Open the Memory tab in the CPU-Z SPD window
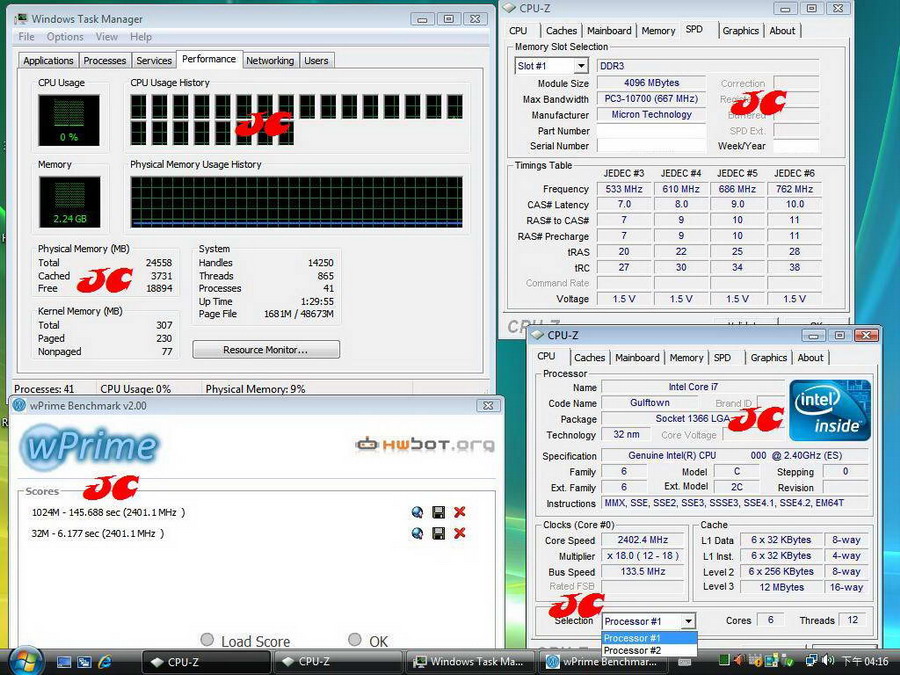The height and width of the screenshot is (675, 900). coord(658,30)
